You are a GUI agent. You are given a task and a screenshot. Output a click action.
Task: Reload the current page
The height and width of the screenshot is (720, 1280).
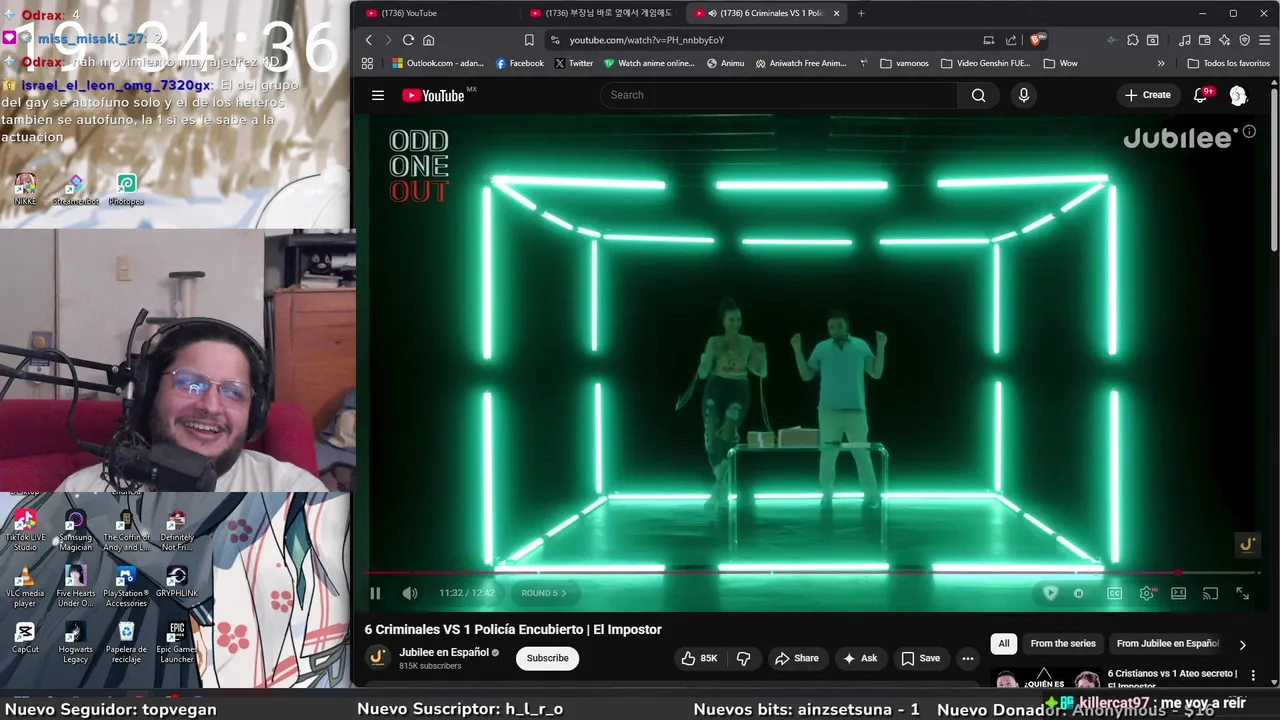tap(408, 40)
